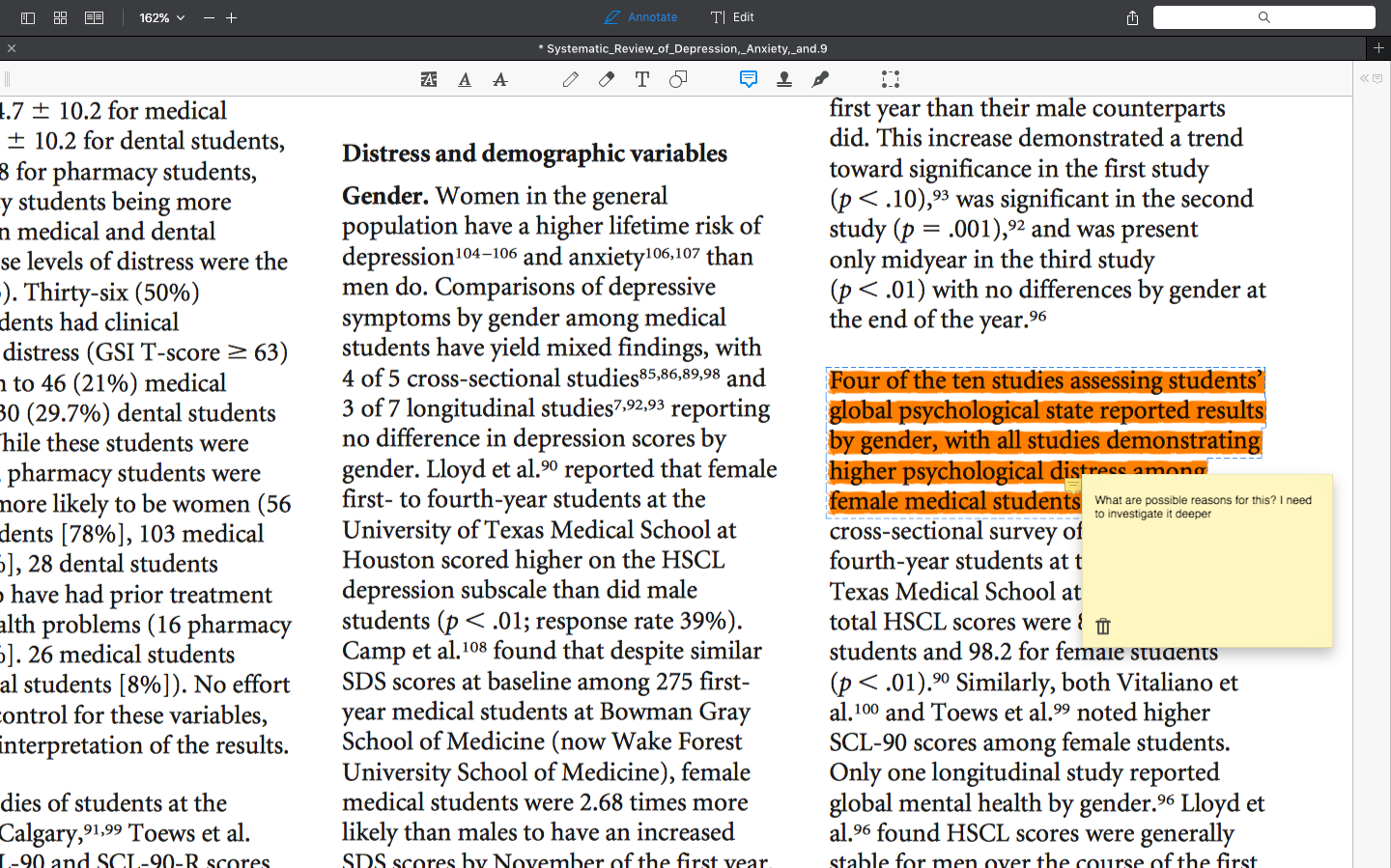1391x868 pixels.
Task: Open the page thumbnails grid view
Action: (60, 17)
